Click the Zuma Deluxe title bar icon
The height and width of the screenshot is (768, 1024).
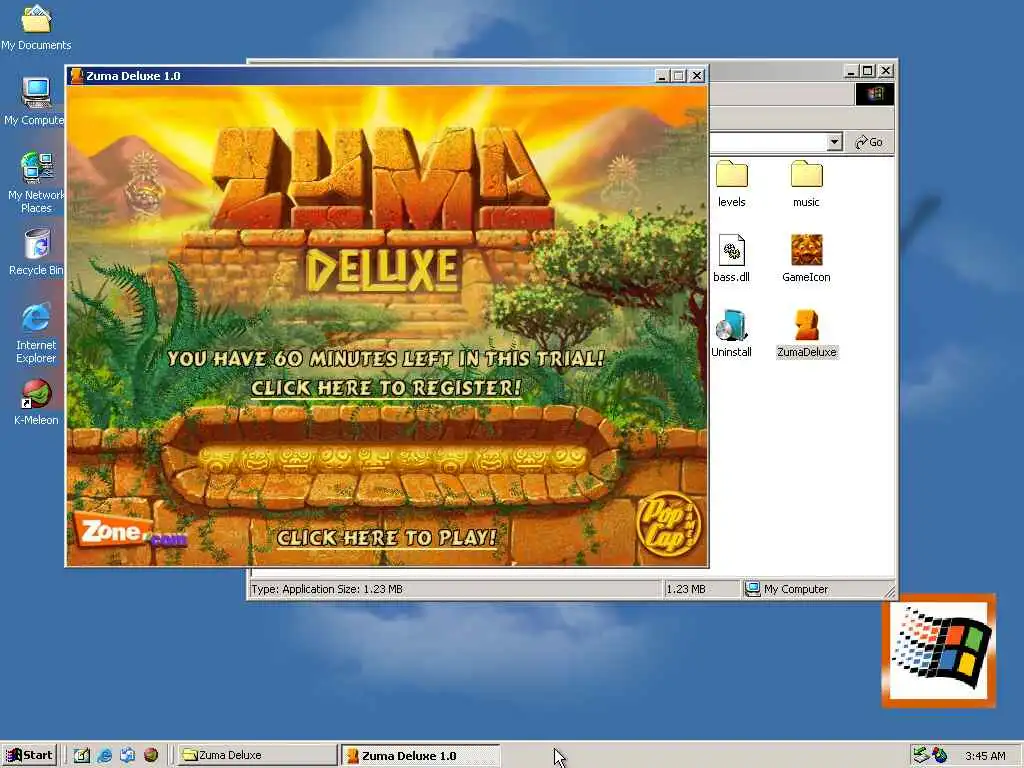76,76
